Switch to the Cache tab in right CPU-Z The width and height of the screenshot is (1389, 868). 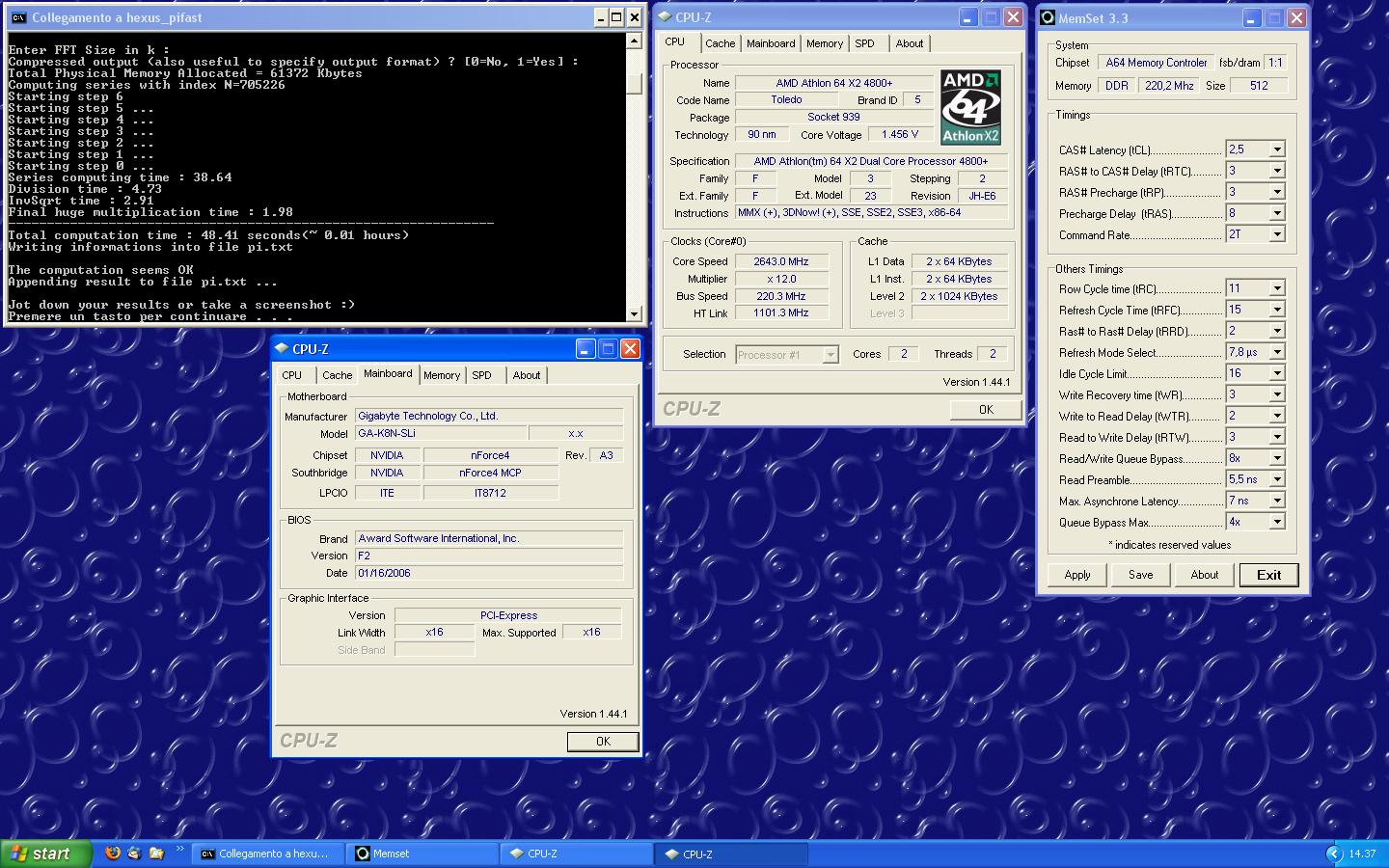point(720,43)
